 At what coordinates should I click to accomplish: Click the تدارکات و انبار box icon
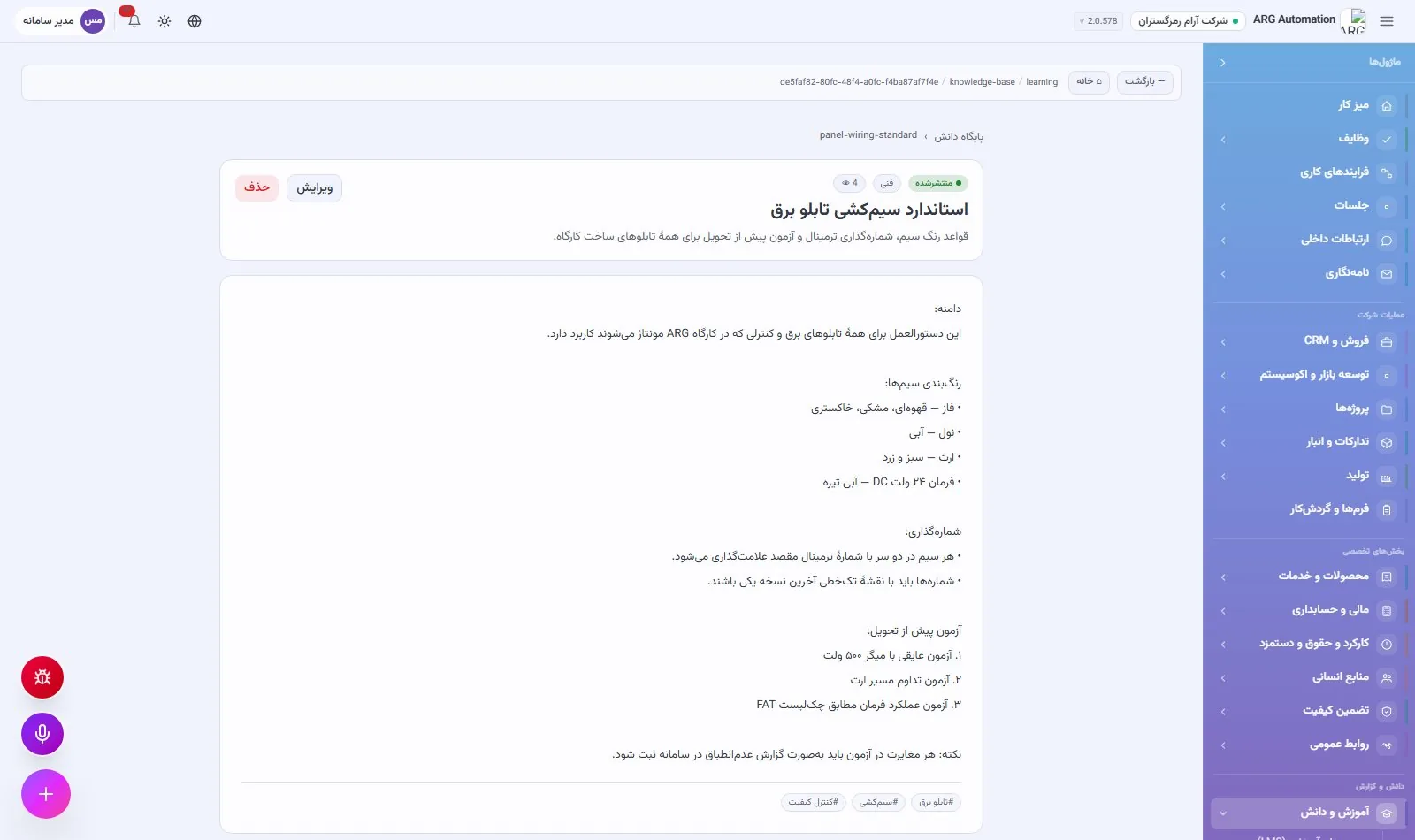[x=1387, y=442]
